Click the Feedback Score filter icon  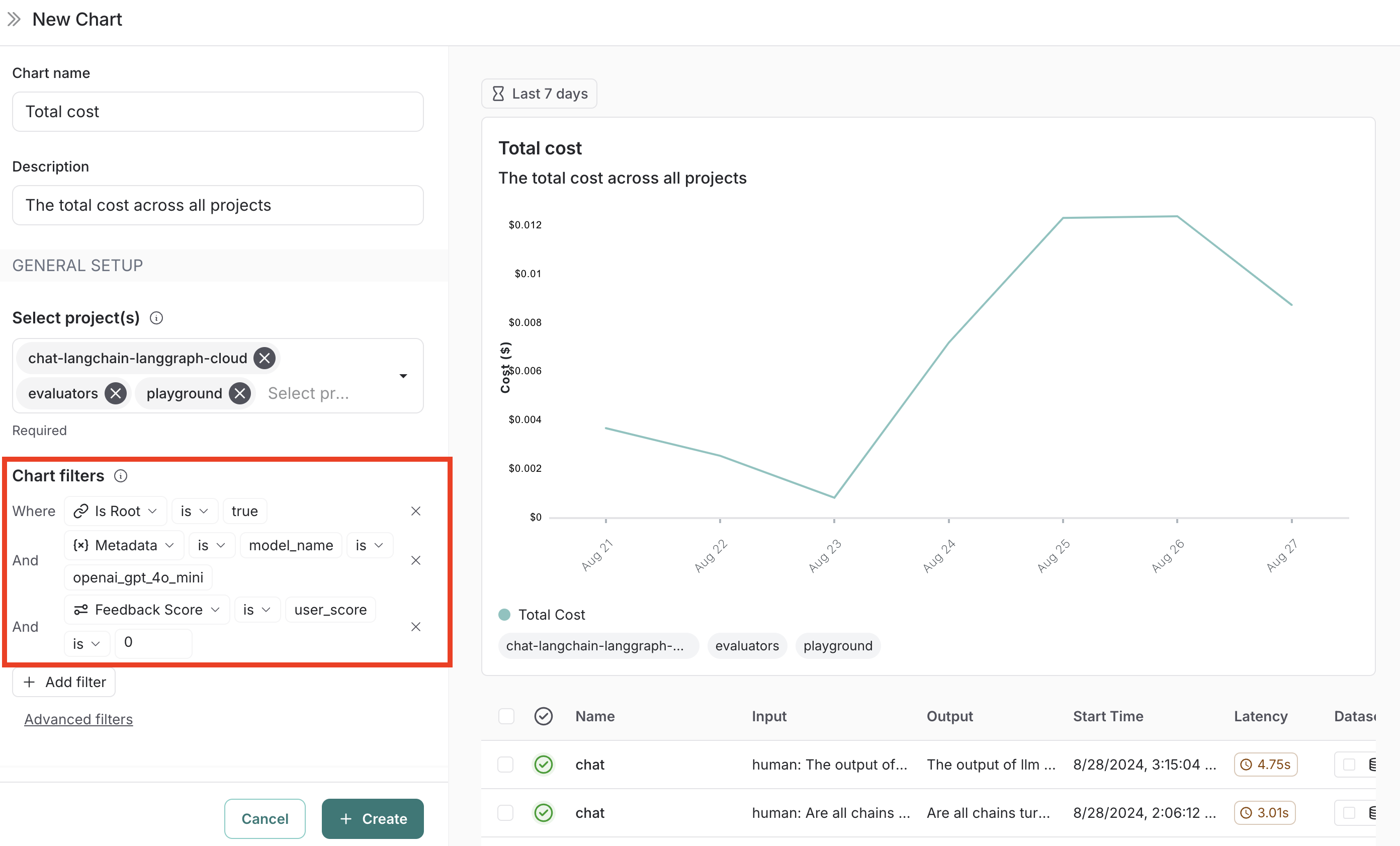point(81,609)
